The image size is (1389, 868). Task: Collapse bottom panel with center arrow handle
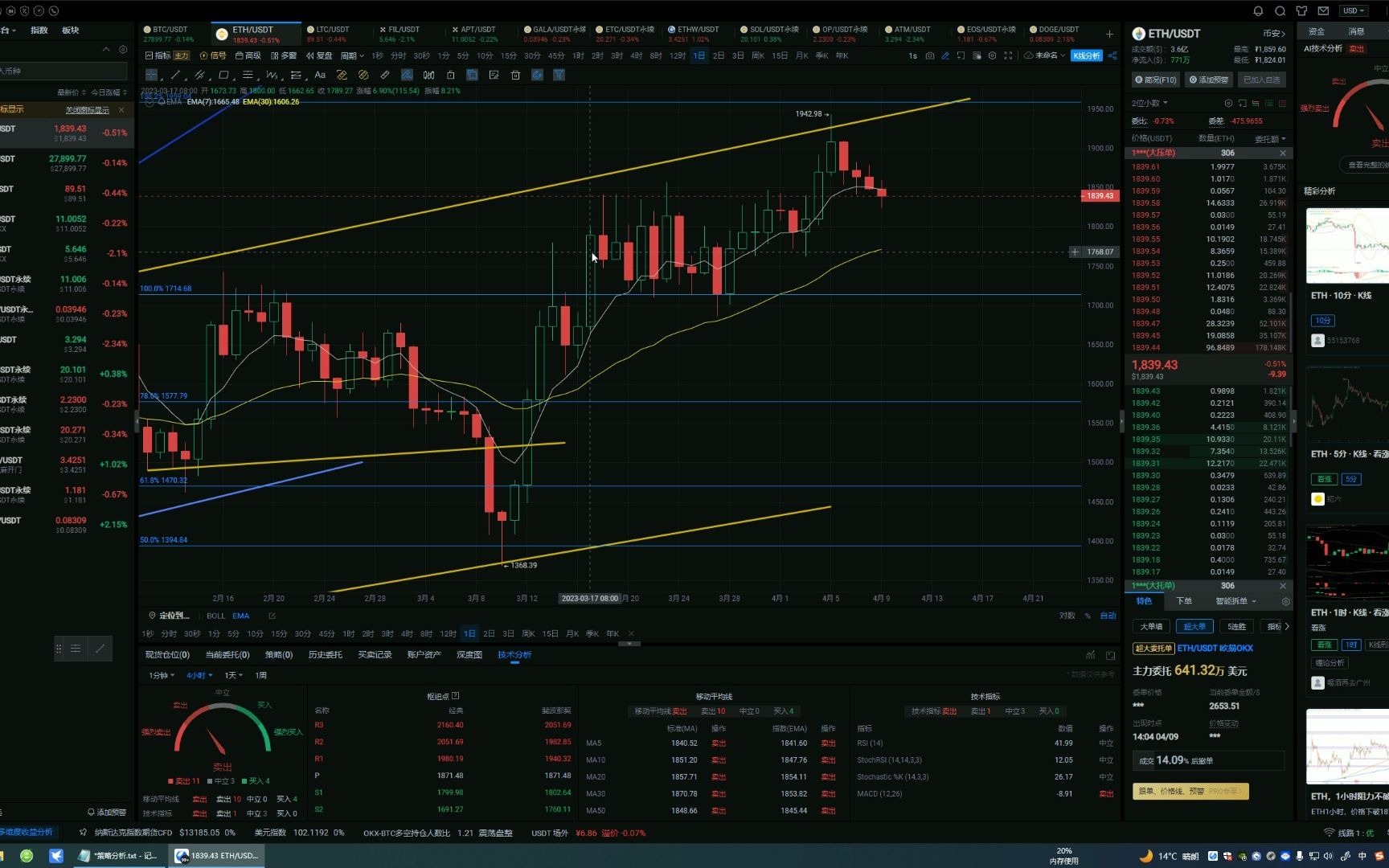point(629,644)
